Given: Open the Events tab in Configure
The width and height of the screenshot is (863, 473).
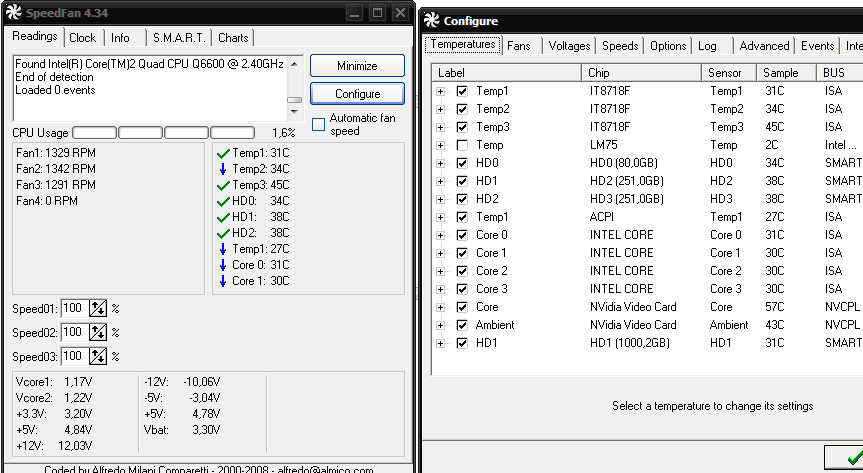Looking at the screenshot, I should click(x=817, y=46).
